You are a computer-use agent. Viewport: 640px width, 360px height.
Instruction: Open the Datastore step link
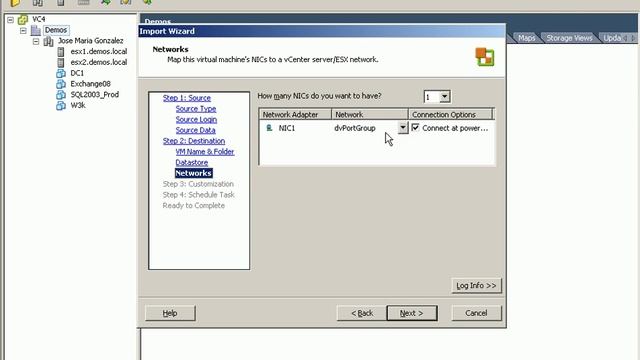[192, 162]
